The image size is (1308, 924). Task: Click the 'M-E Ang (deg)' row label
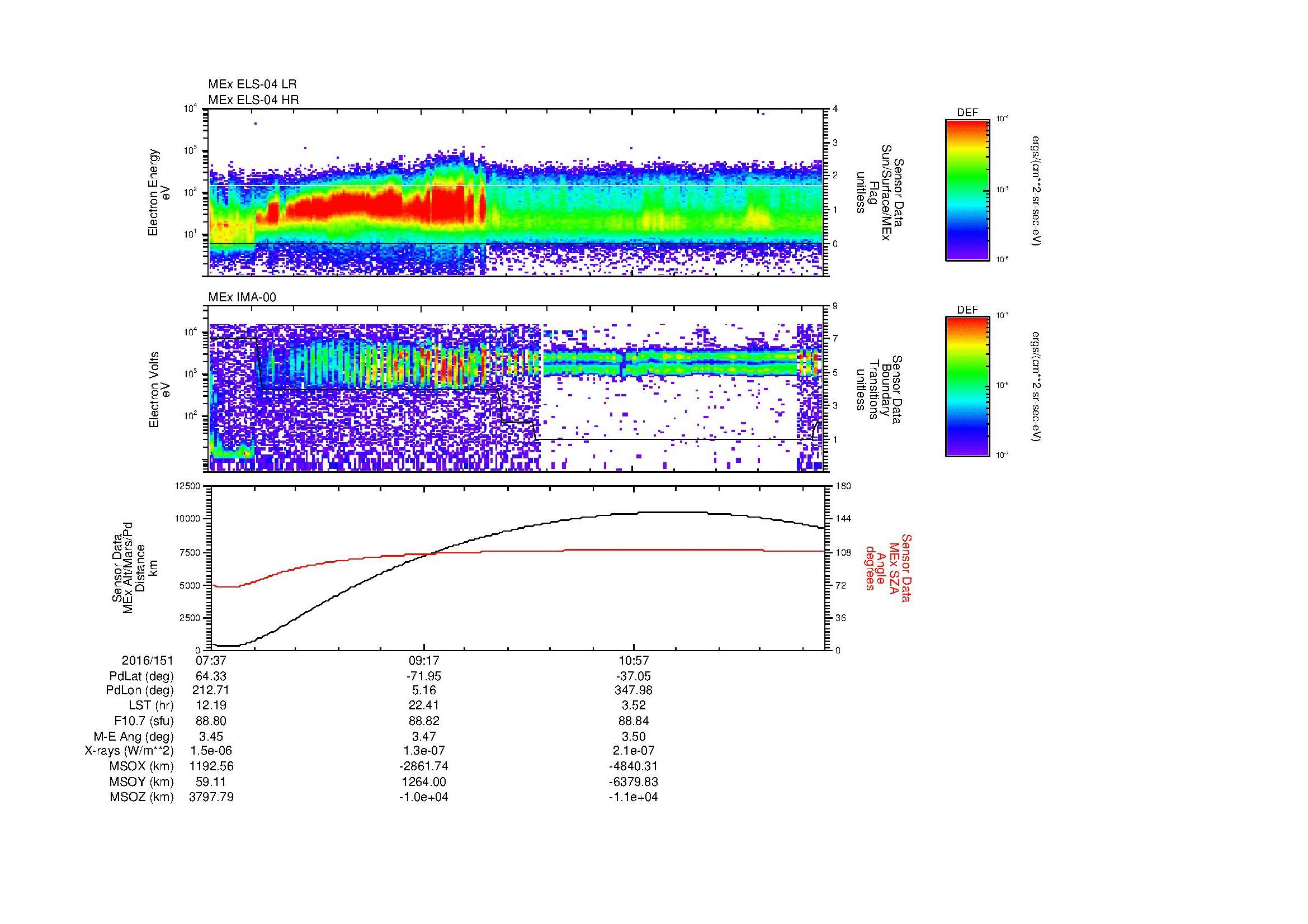point(133,736)
